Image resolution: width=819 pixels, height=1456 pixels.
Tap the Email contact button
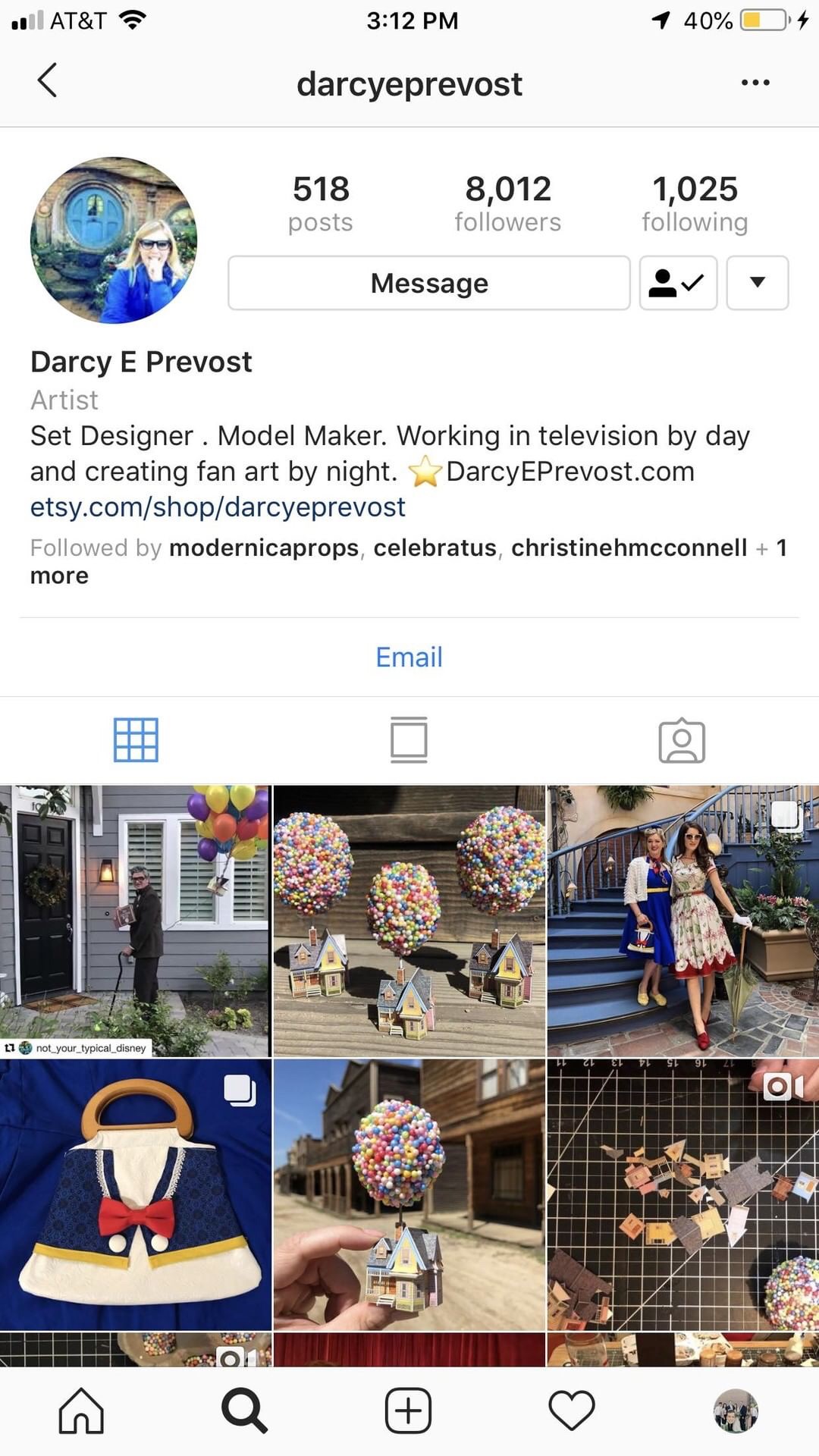pyautogui.click(x=409, y=657)
